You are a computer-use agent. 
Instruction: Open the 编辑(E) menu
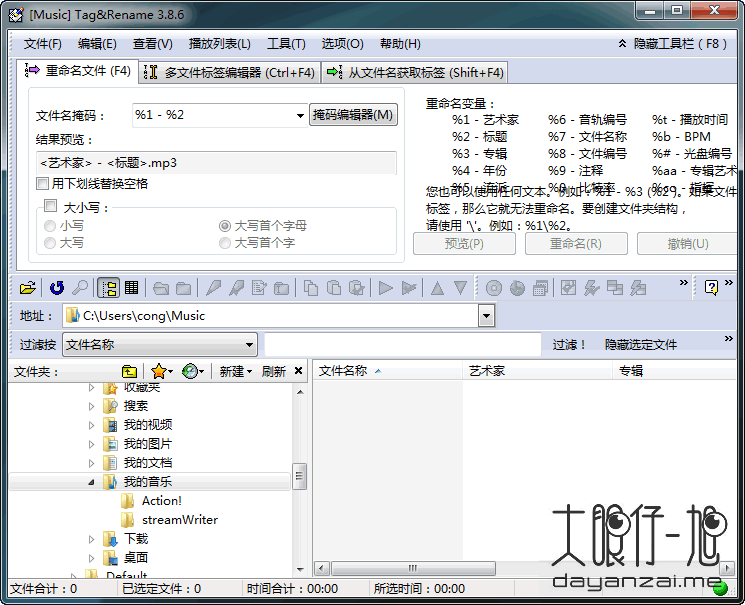(x=97, y=44)
